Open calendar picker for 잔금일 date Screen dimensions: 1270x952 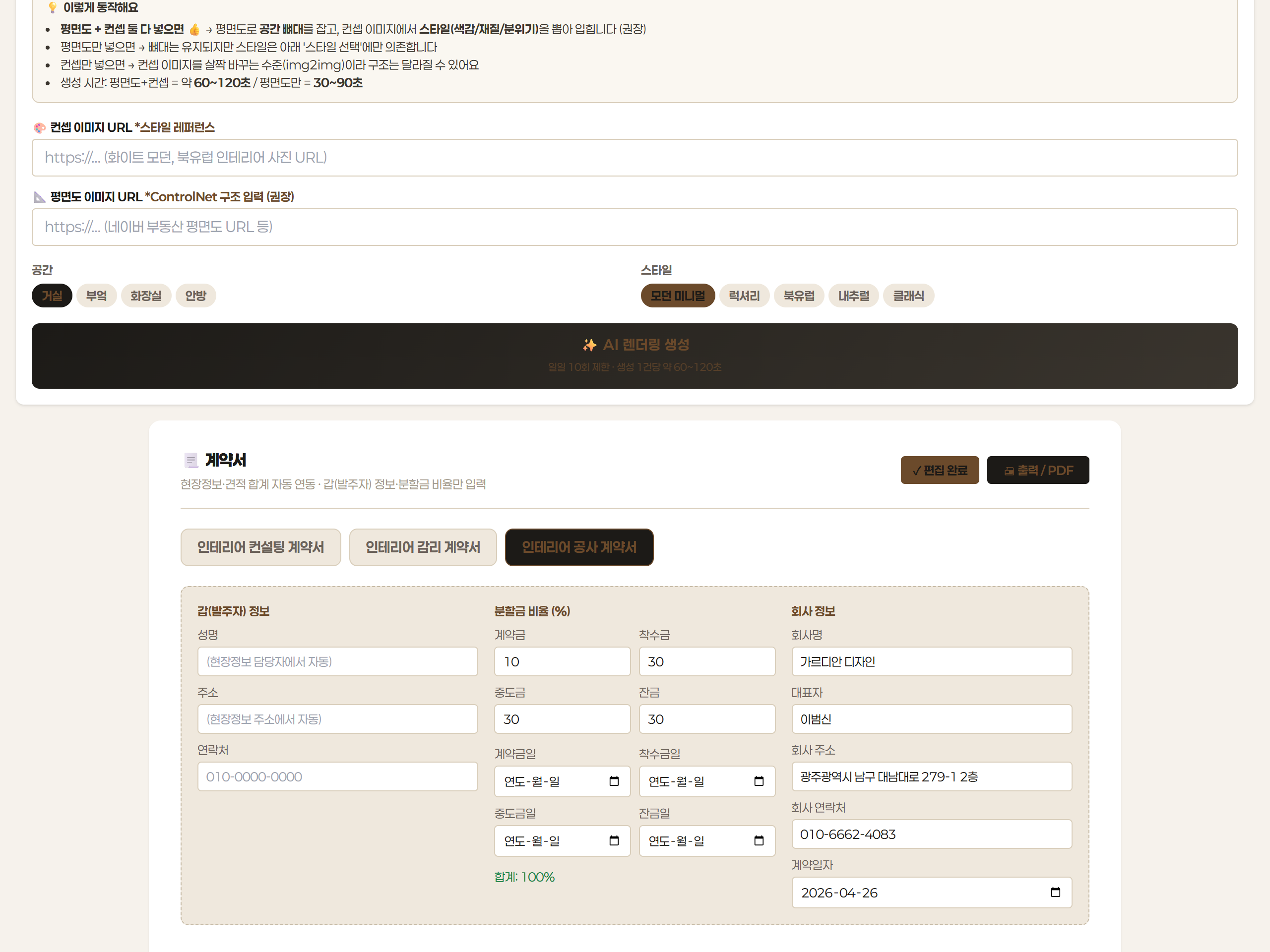pos(759,840)
